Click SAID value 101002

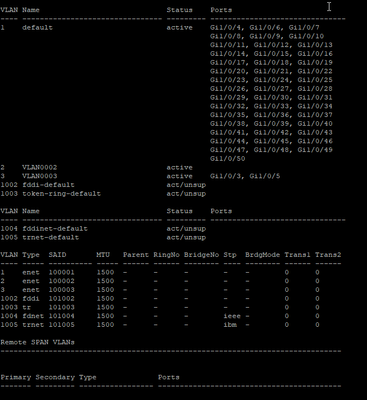pyautogui.click(x=62, y=299)
